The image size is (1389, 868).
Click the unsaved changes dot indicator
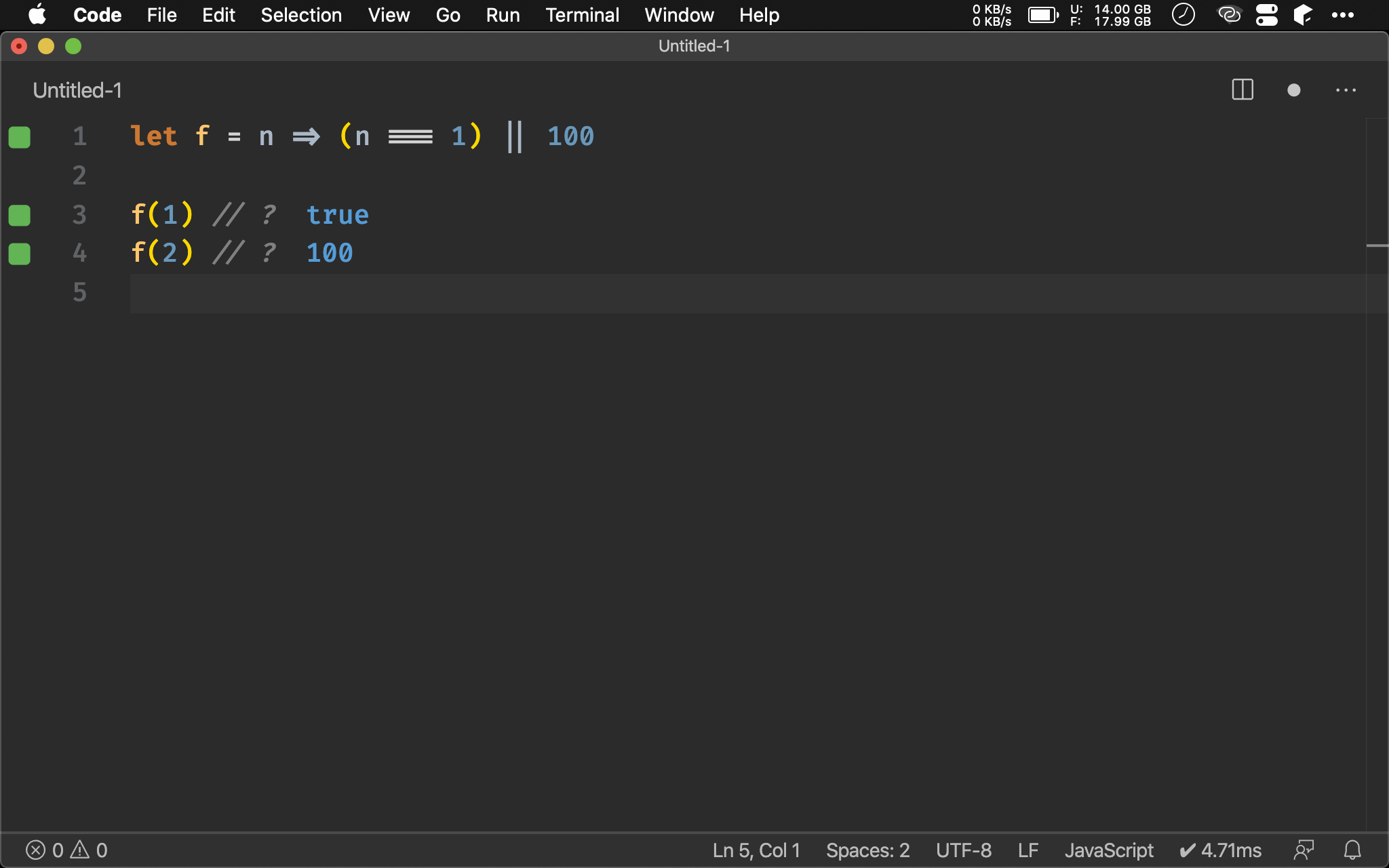[x=1293, y=90]
